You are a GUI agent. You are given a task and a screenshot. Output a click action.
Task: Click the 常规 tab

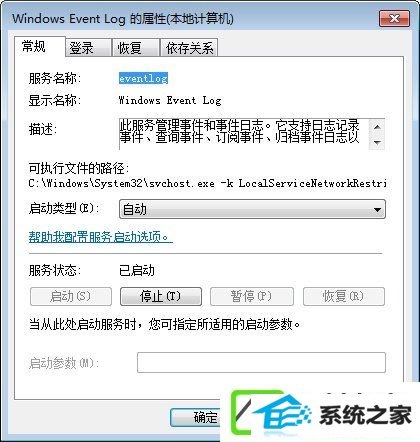click(40, 46)
